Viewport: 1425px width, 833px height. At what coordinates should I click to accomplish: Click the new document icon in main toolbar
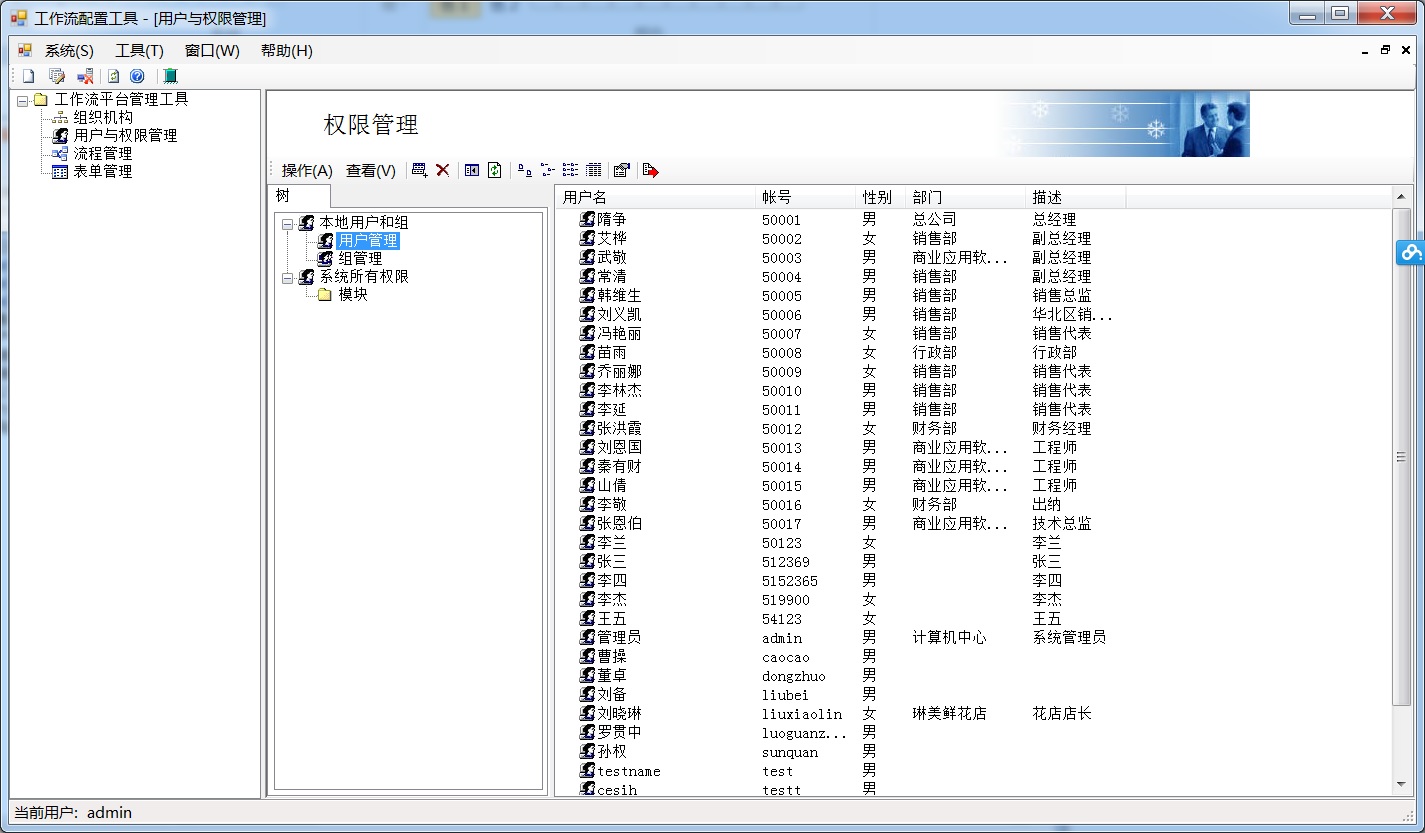(x=28, y=76)
